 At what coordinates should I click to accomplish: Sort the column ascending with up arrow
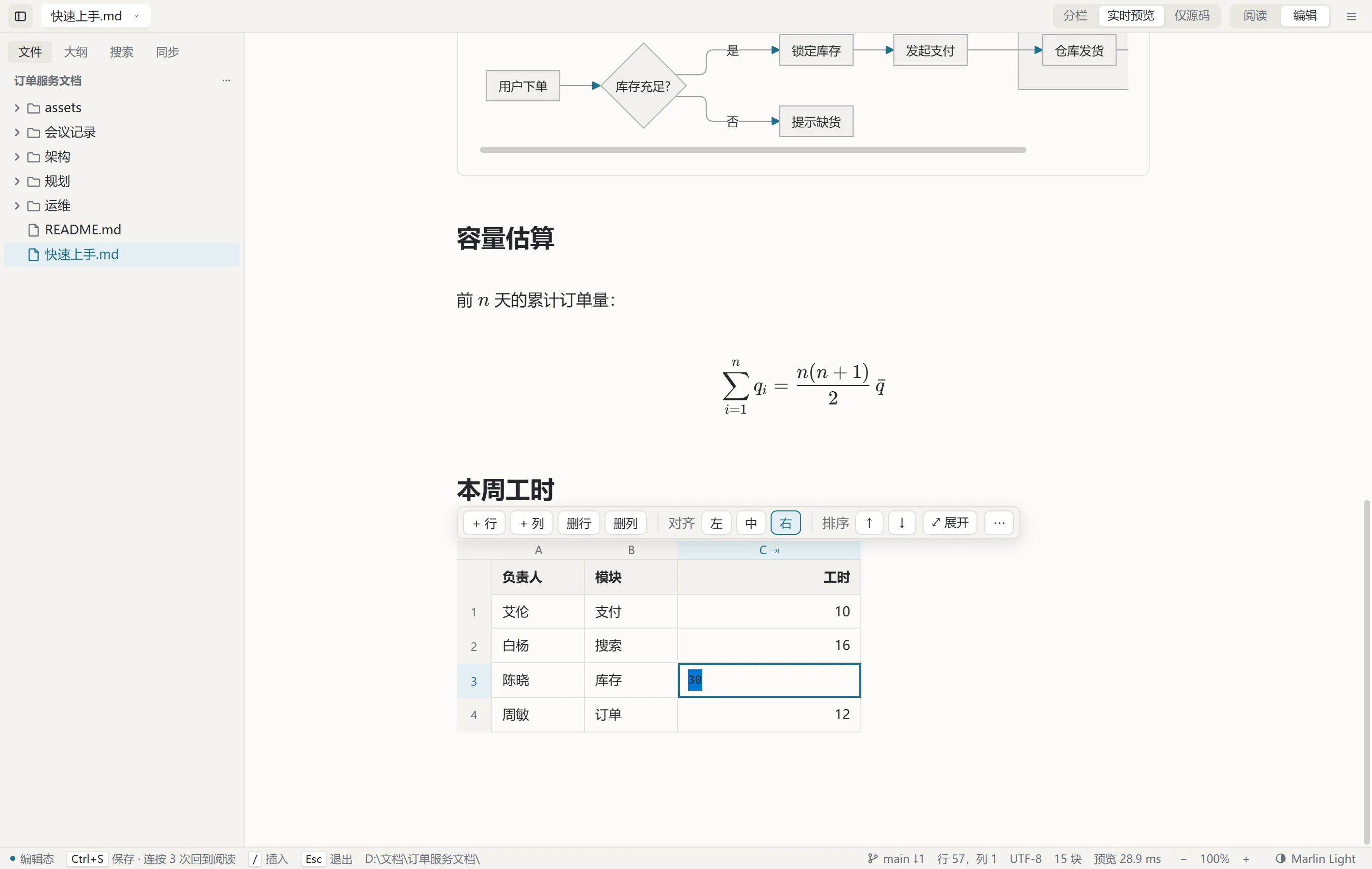869,523
